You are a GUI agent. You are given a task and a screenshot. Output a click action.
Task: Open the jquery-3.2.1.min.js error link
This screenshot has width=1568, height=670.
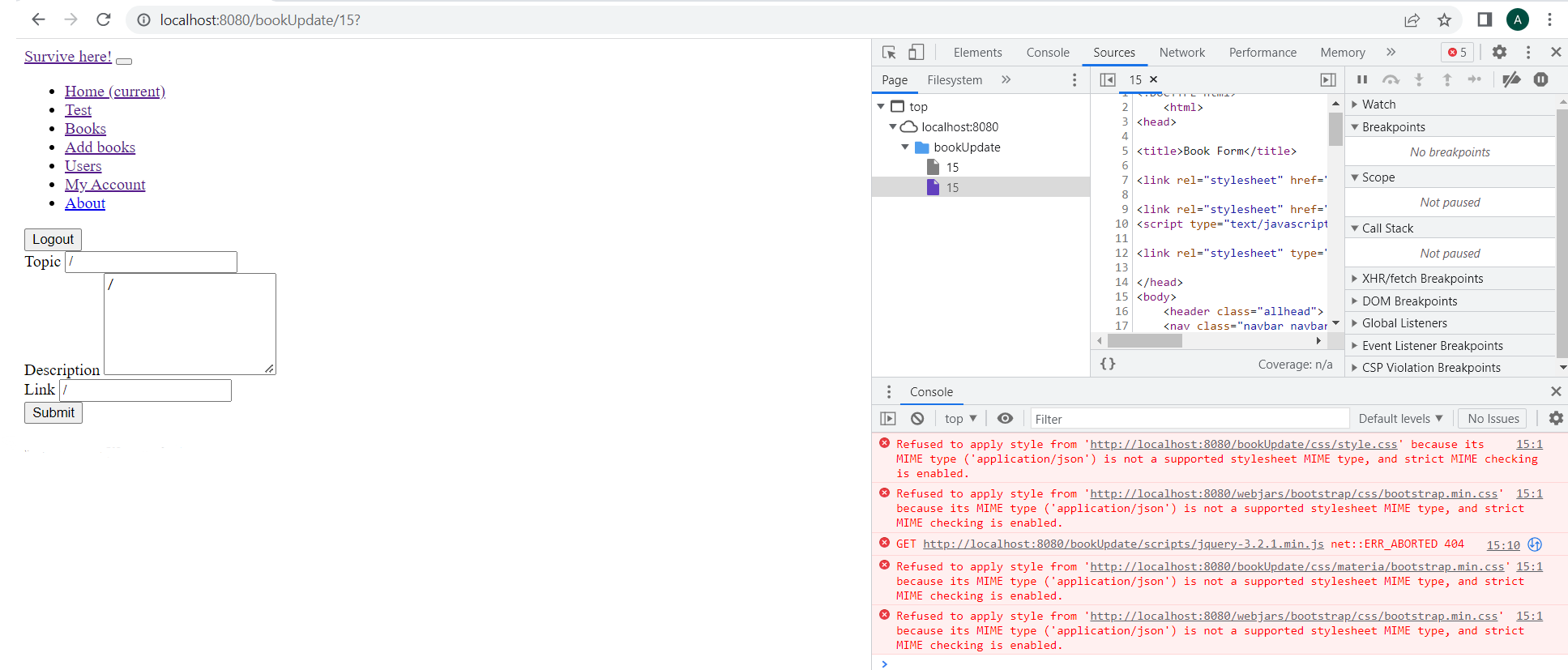pyautogui.click(x=1123, y=544)
